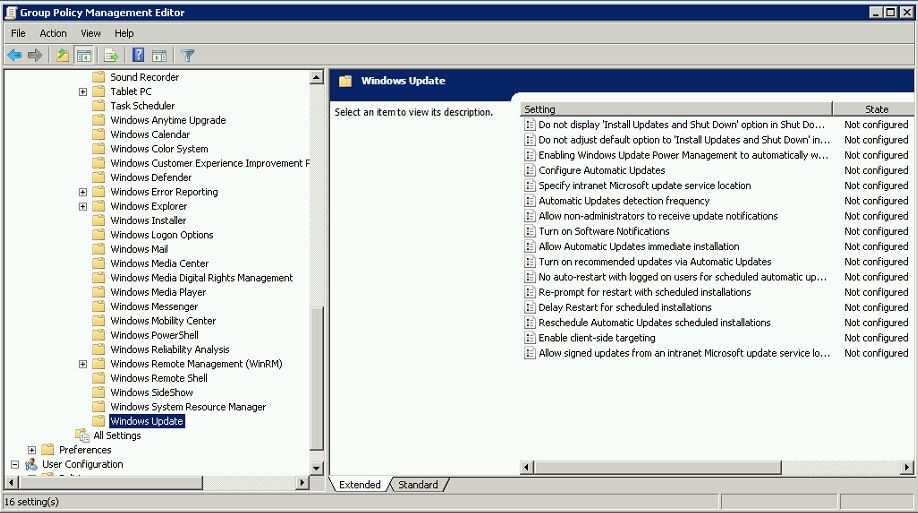The height and width of the screenshot is (513, 918).
Task: Click the Task Scheduler folder icon
Action: coord(99,105)
